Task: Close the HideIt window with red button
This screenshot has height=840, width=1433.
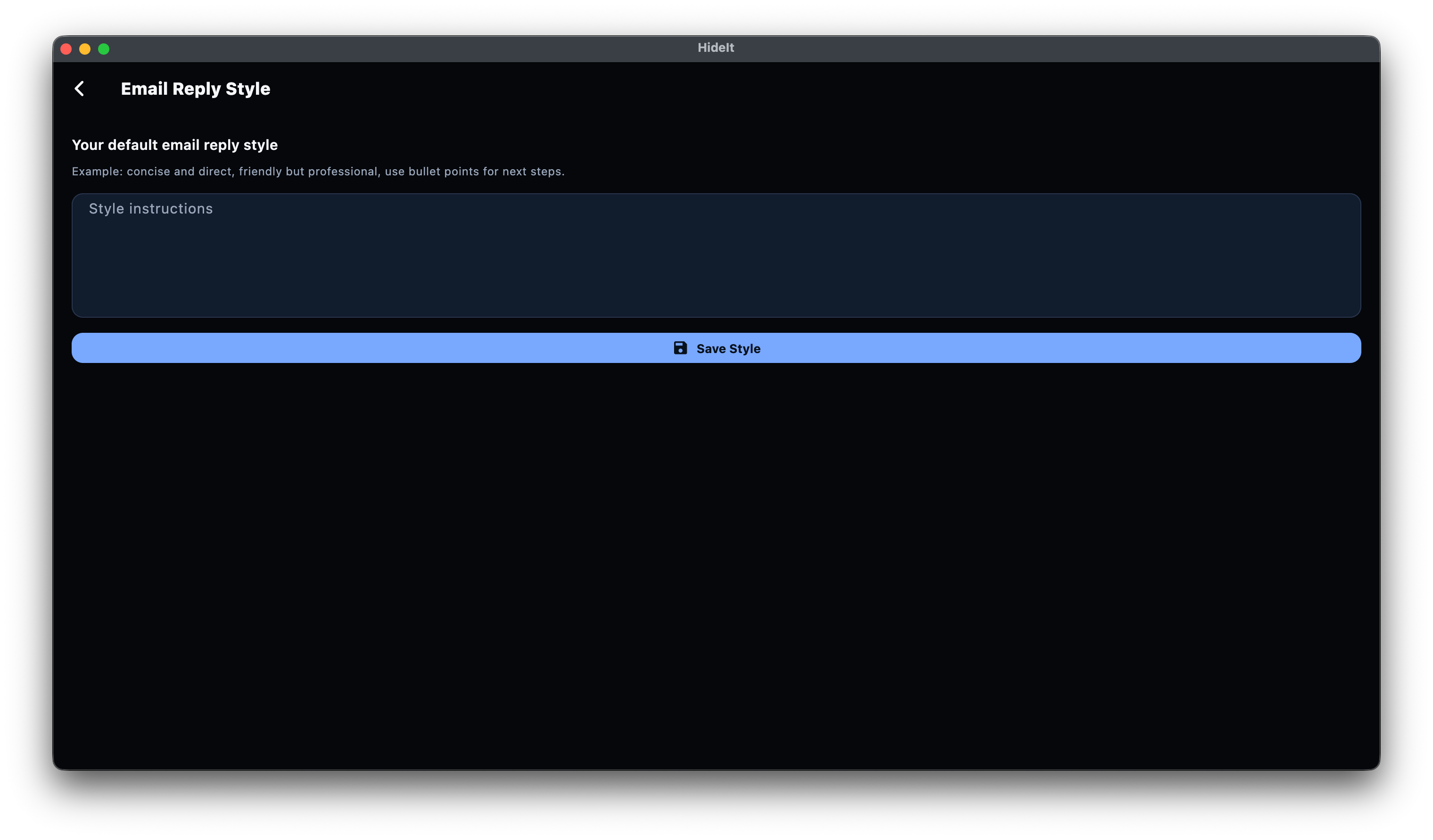Action: point(66,49)
